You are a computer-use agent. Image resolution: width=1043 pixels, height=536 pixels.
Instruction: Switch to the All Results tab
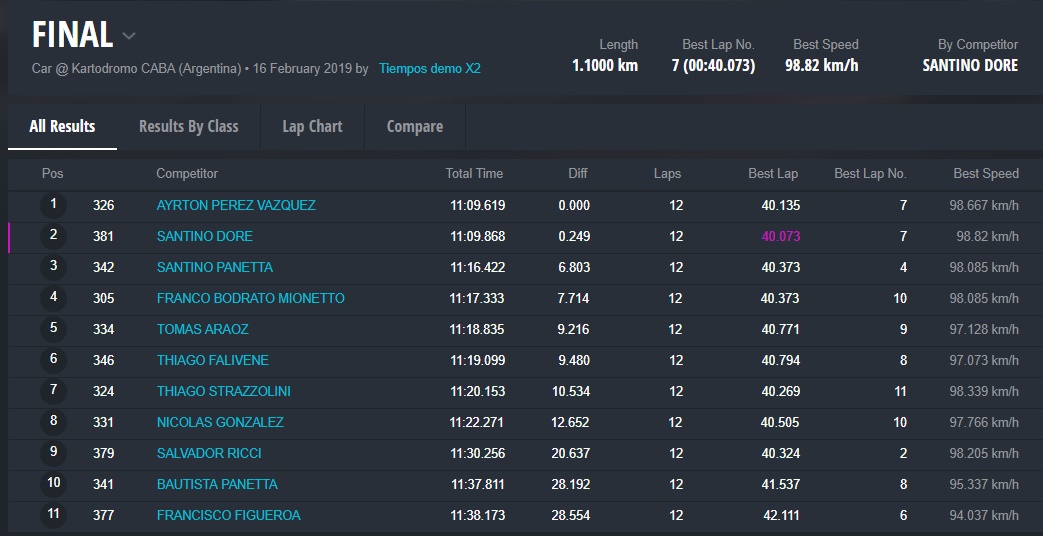[x=62, y=127]
